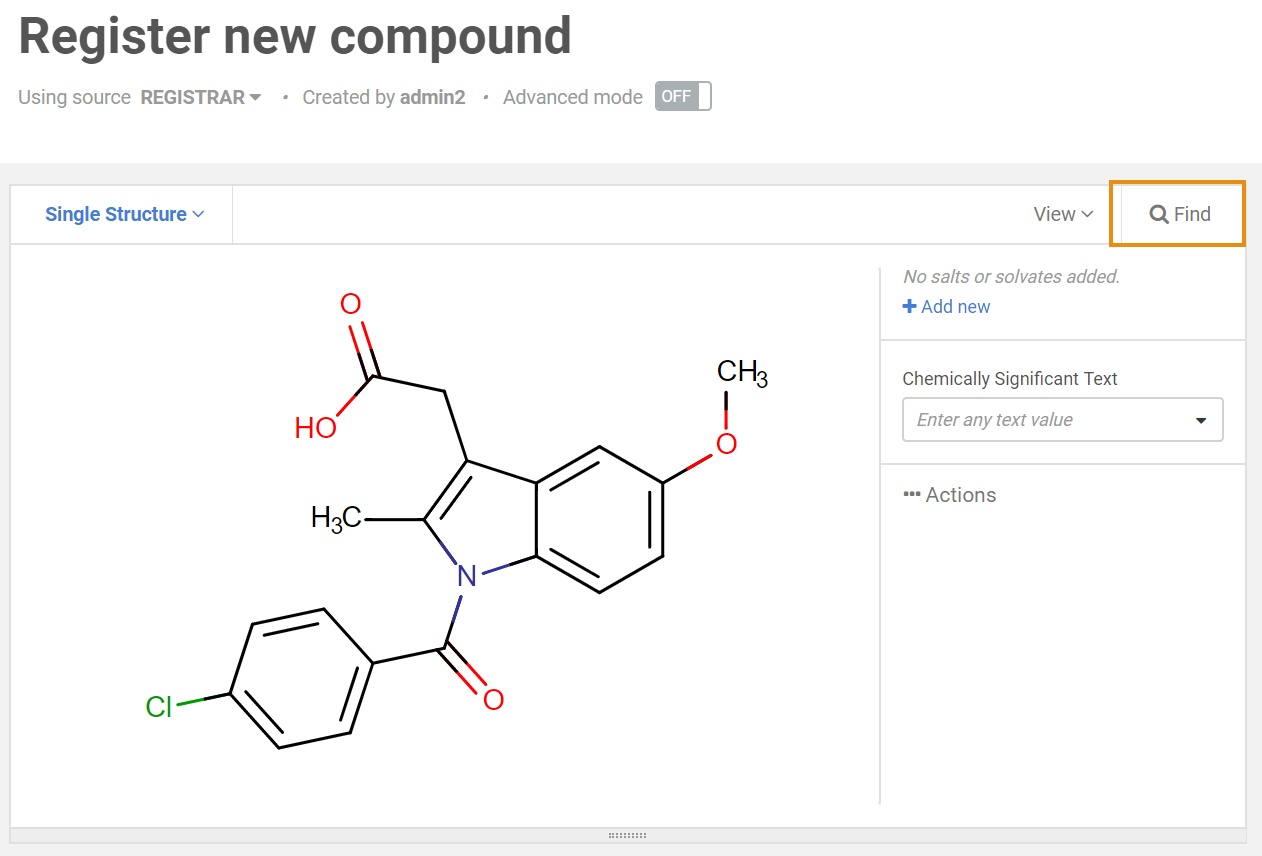The width and height of the screenshot is (1262, 856).
Task: Click the carboxylic acid carbonyl oxygen atom
Action: coord(351,304)
